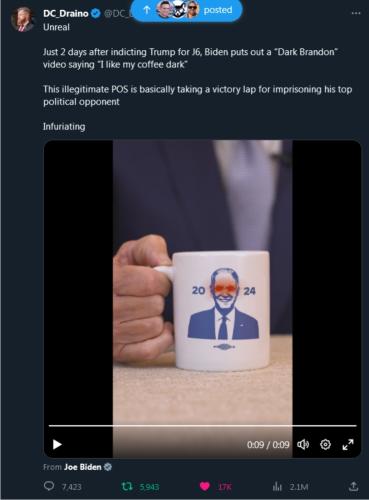Screen dimensions: 369x500
Task: Open the Joe Biden video source link
Action: tap(83, 467)
